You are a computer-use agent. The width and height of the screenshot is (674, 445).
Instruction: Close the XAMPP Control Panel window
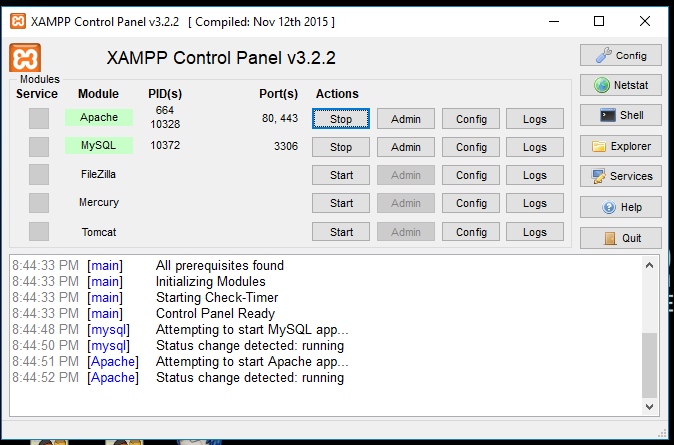[x=645, y=21]
